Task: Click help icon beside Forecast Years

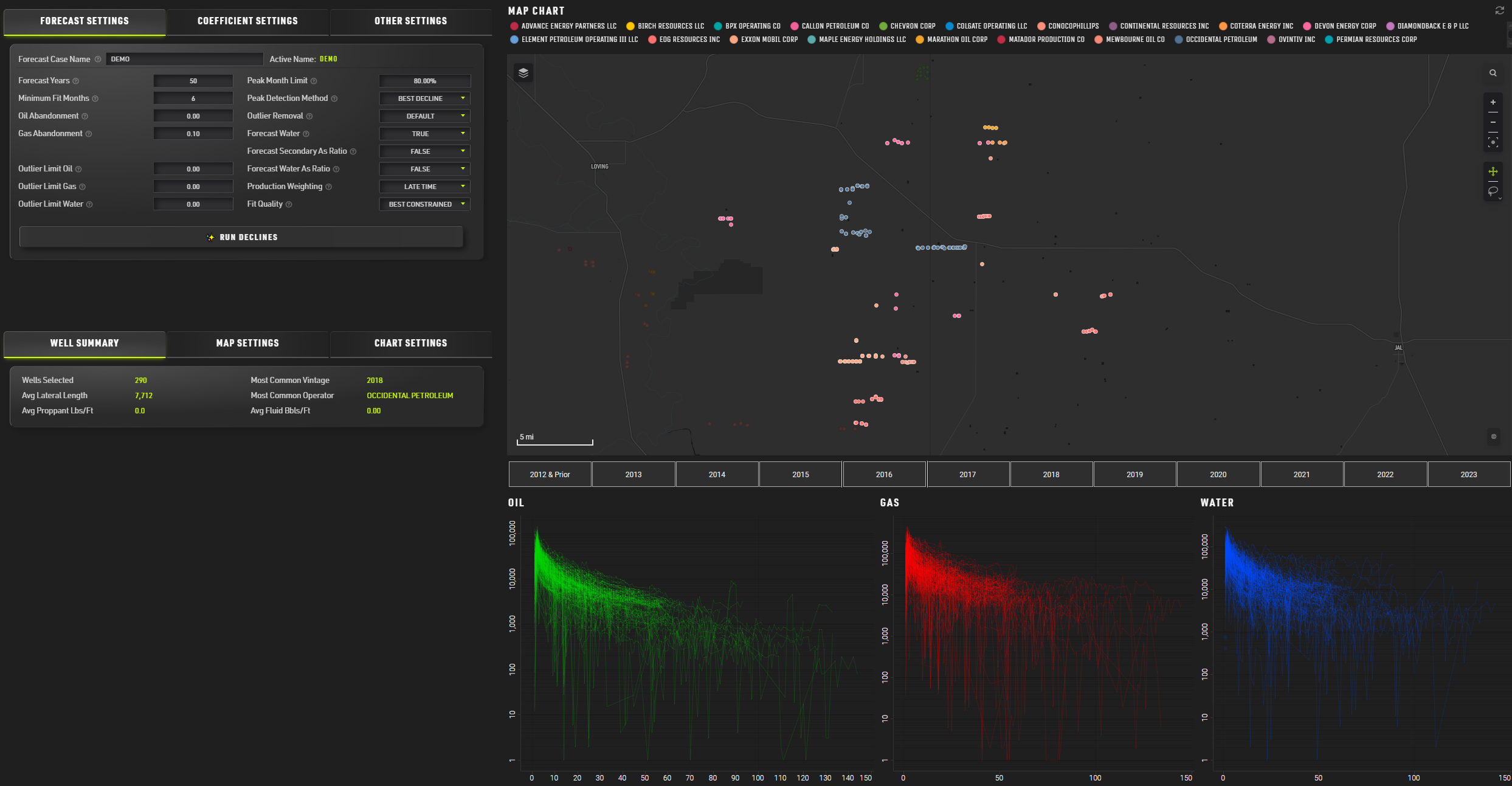Action: (76, 81)
